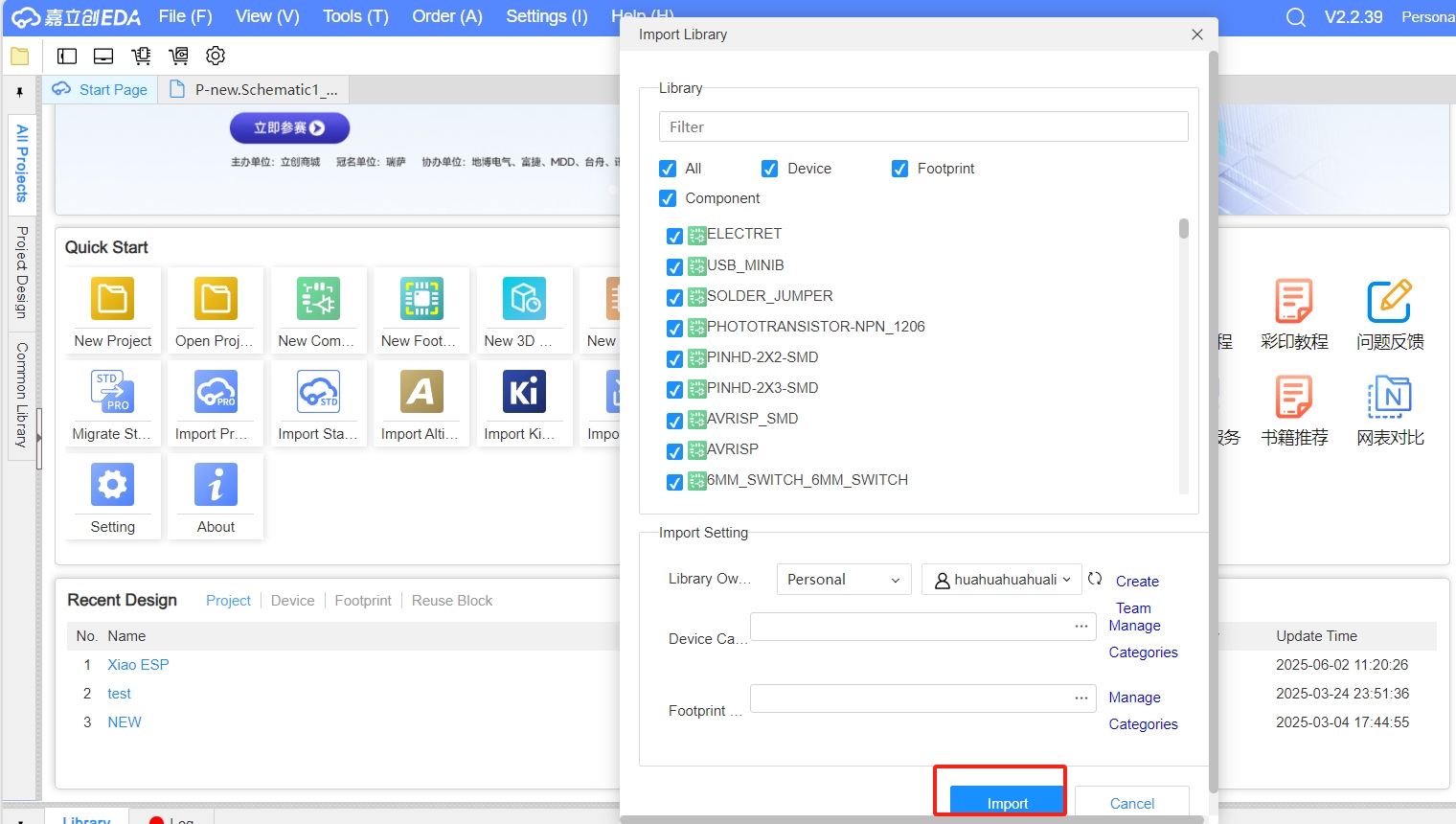The width and height of the screenshot is (1456, 824).
Task: Uncheck the USB_MINIB item
Action: coord(674,266)
